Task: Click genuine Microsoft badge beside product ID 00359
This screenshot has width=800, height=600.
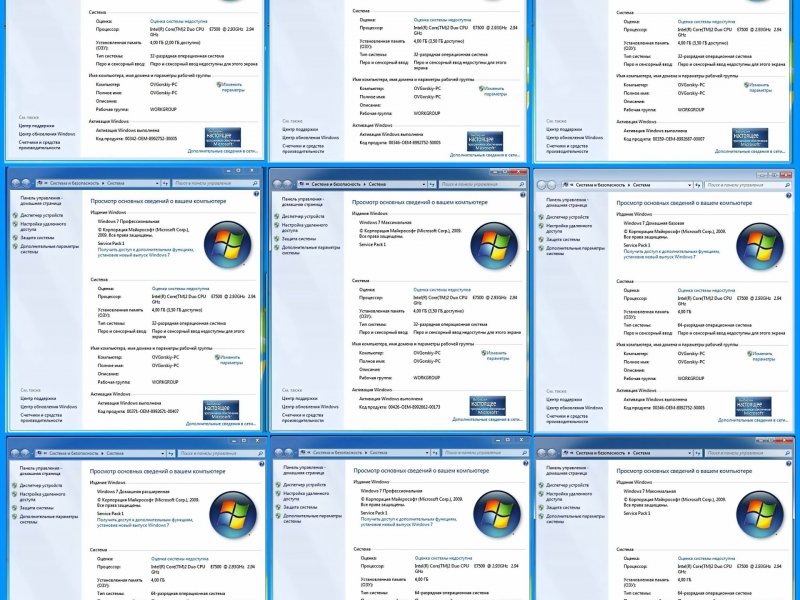Action: point(750,138)
